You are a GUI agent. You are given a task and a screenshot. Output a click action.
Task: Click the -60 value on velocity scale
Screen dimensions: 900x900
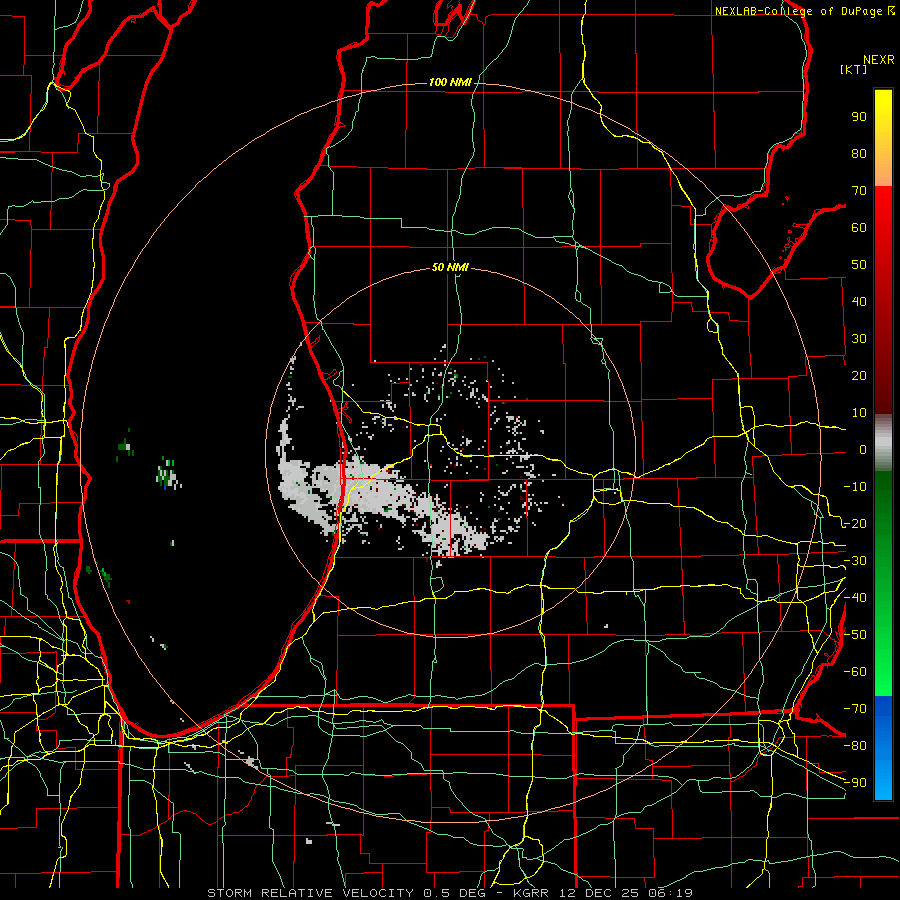(855, 672)
